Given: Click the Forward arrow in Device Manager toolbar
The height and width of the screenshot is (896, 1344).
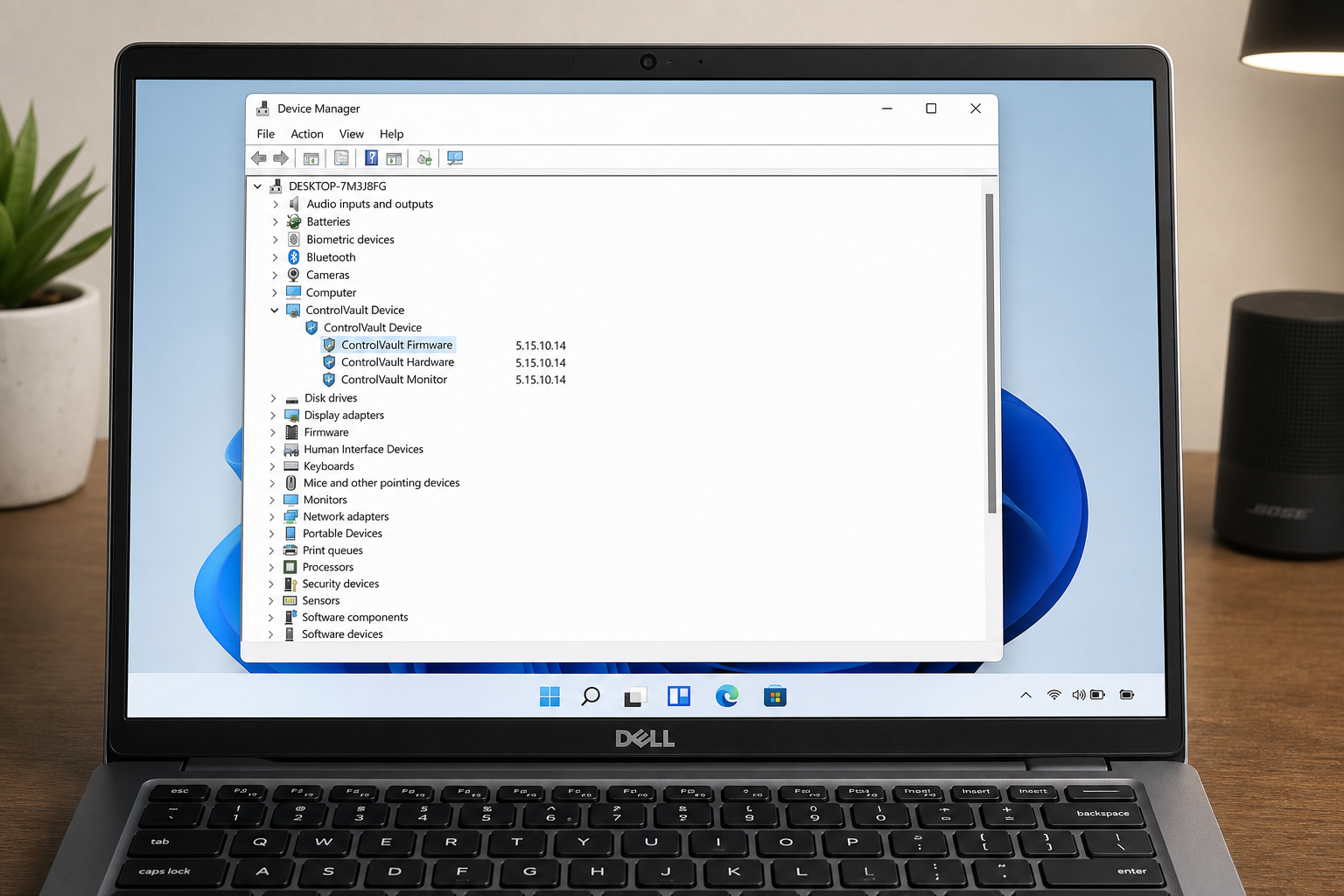Looking at the screenshot, I should (x=281, y=158).
